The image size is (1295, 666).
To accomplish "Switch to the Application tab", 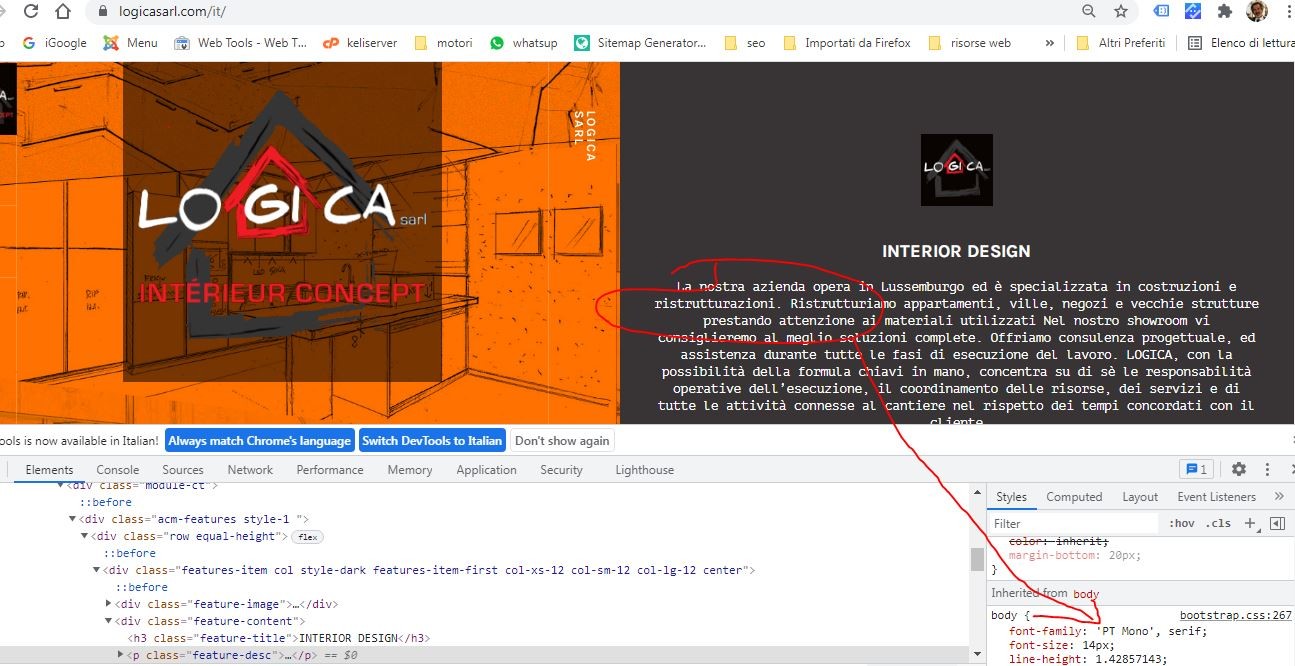I will pos(487,470).
